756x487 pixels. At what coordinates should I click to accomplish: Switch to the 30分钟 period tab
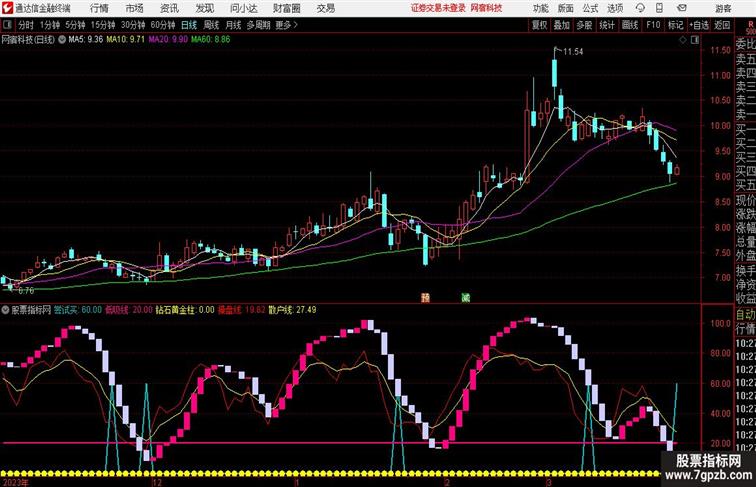coord(133,25)
